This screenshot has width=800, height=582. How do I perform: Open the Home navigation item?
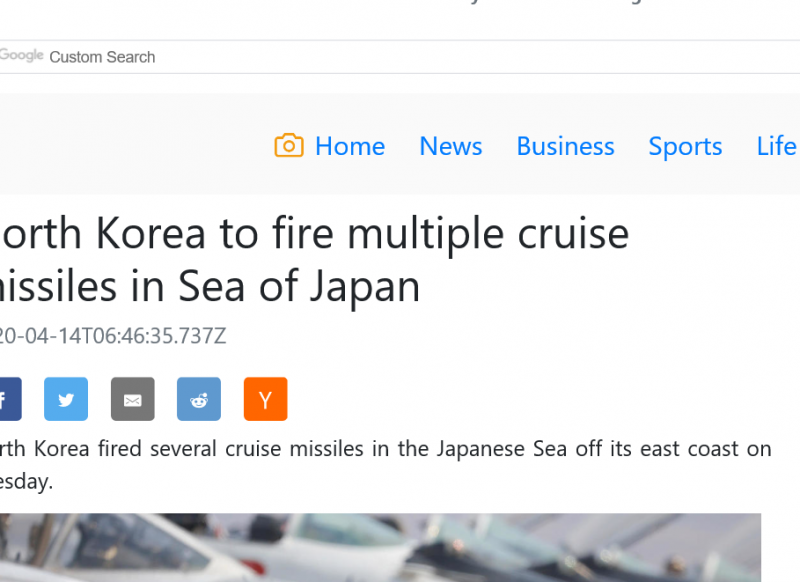pos(349,146)
